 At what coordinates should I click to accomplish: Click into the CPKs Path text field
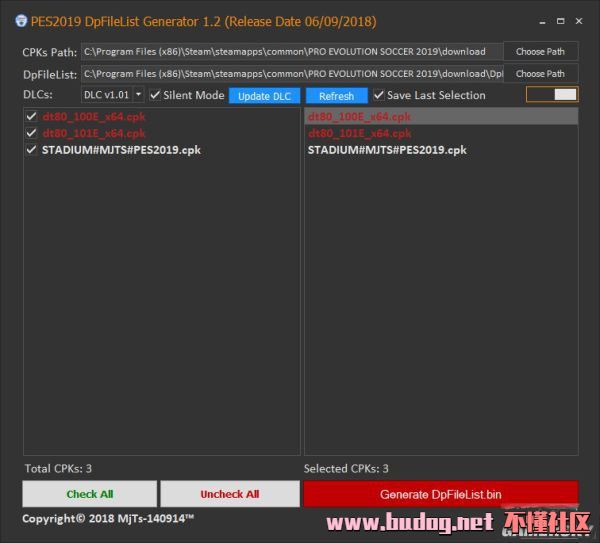pyautogui.click(x=290, y=52)
